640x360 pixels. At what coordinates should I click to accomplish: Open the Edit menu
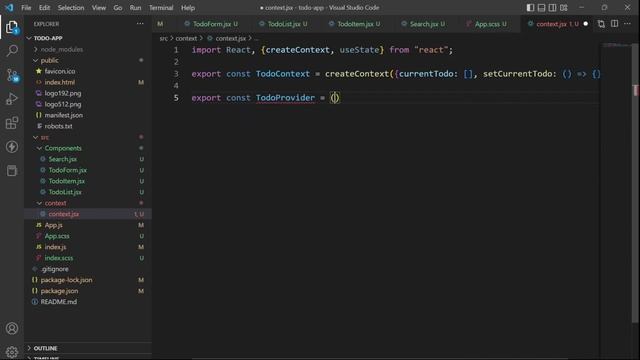point(44,8)
